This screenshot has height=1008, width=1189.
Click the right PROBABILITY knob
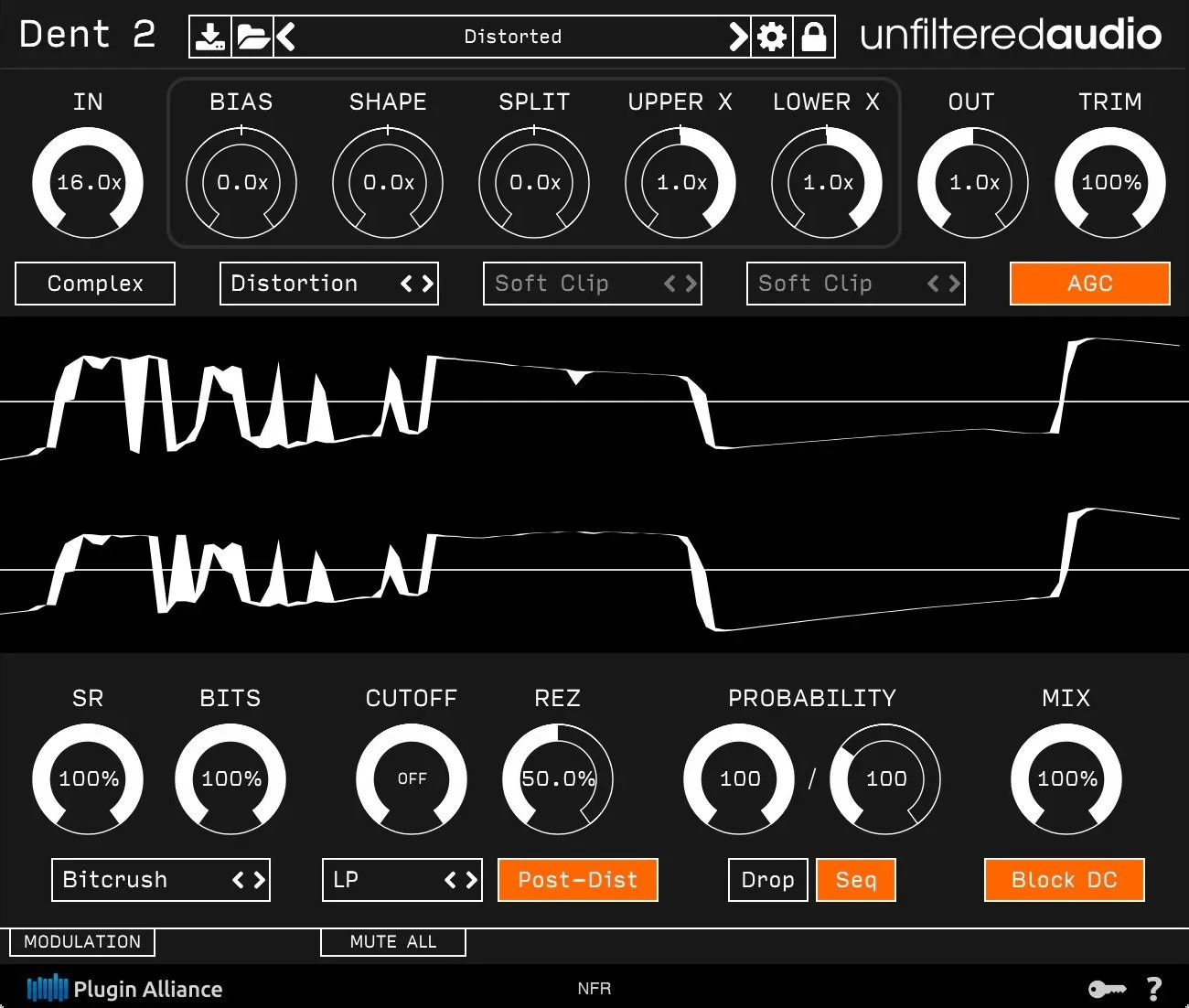point(885,779)
